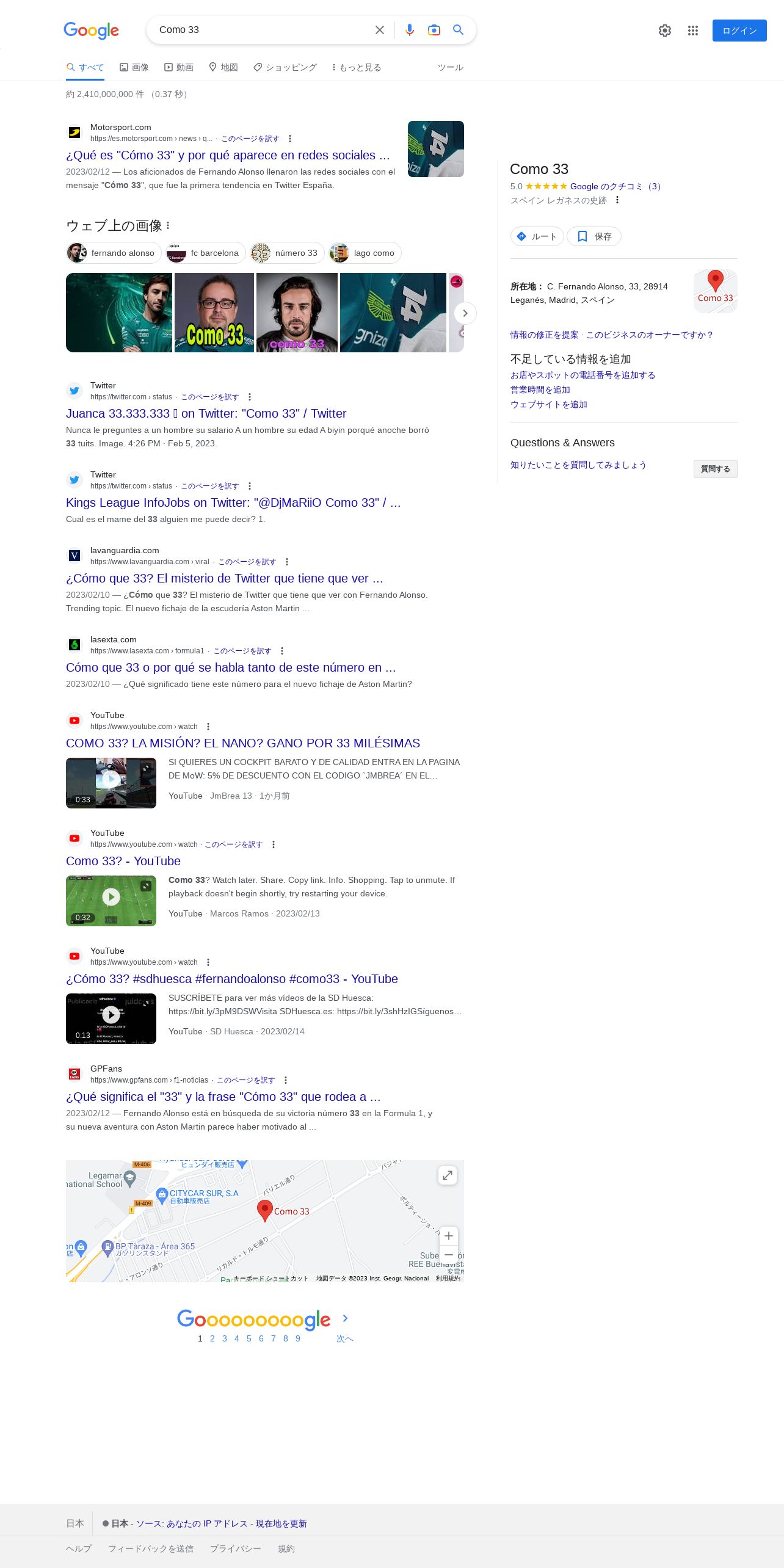Click ウェブサイトを追加 link
This screenshot has height=1568, width=784.
click(x=548, y=404)
